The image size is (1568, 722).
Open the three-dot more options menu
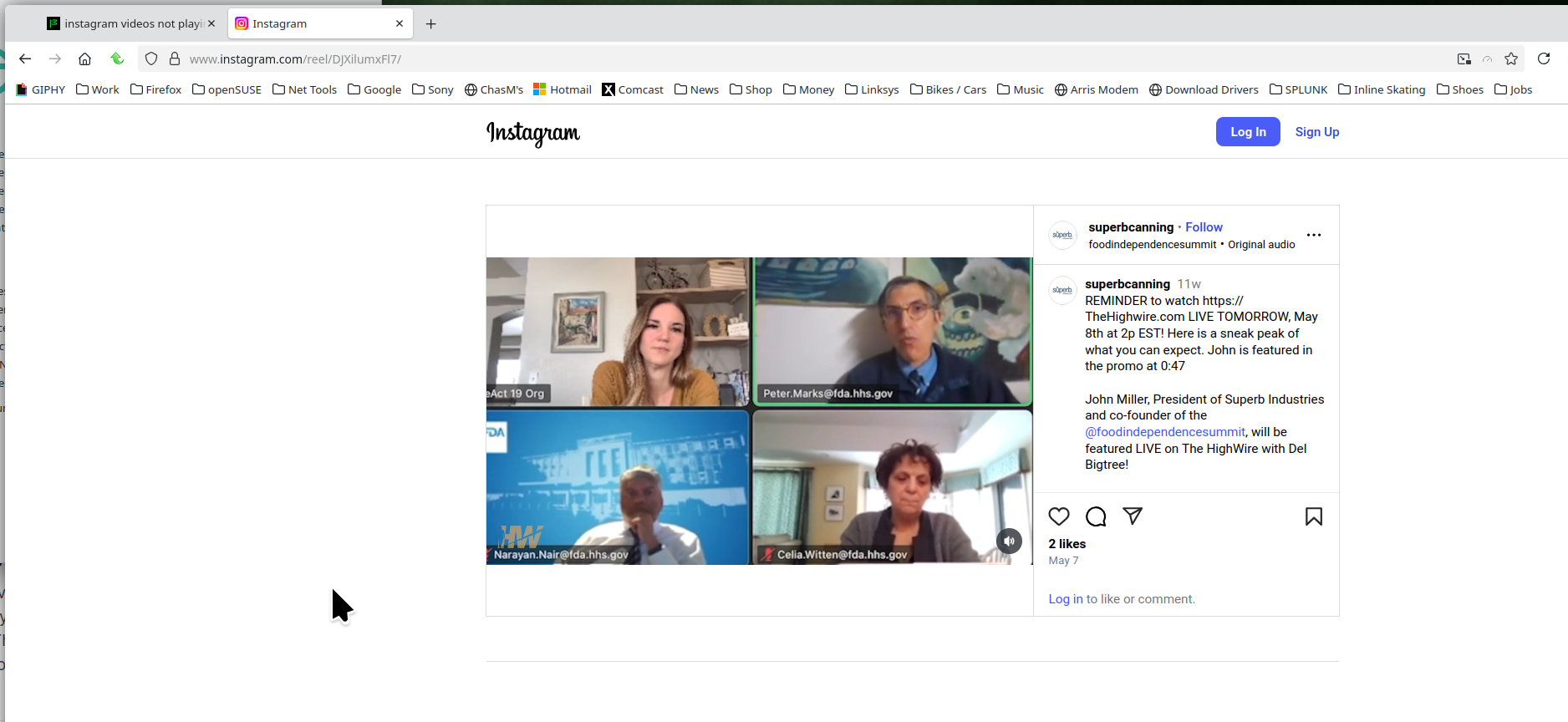coord(1314,235)
